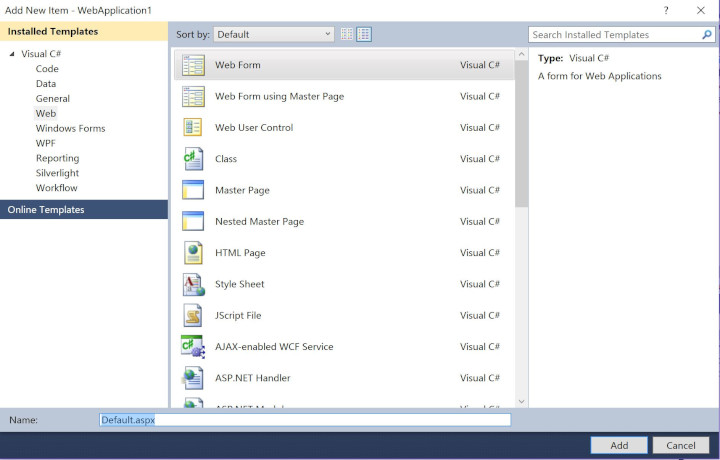Viewport: 720px width, 460px height.
Task: Click the Search Installed Templates box
Action: click(613, 34)
